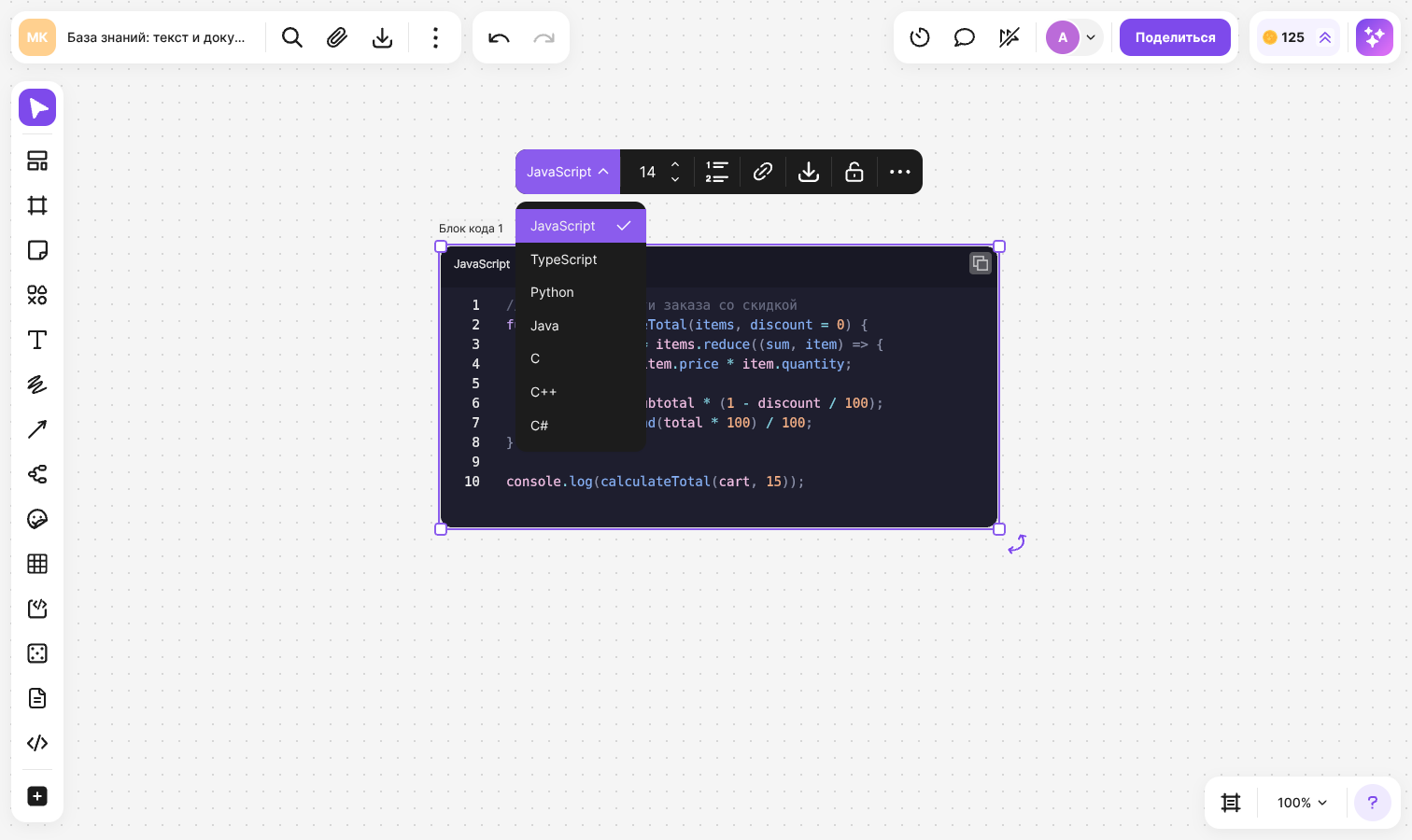Open the comments panel

click(965, 37)
